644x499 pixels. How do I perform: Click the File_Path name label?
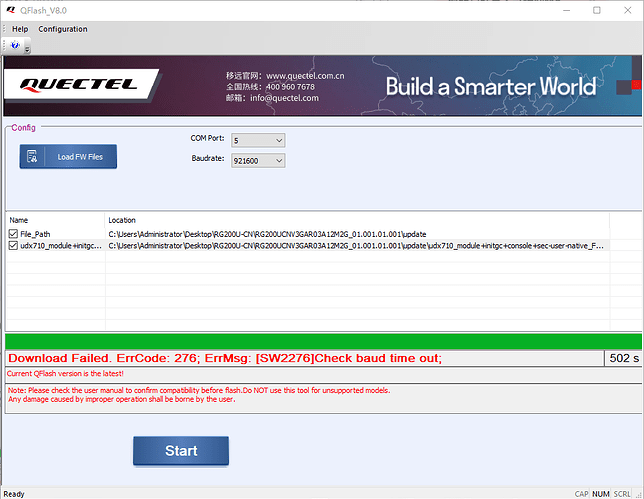click(x=35, y=234)
